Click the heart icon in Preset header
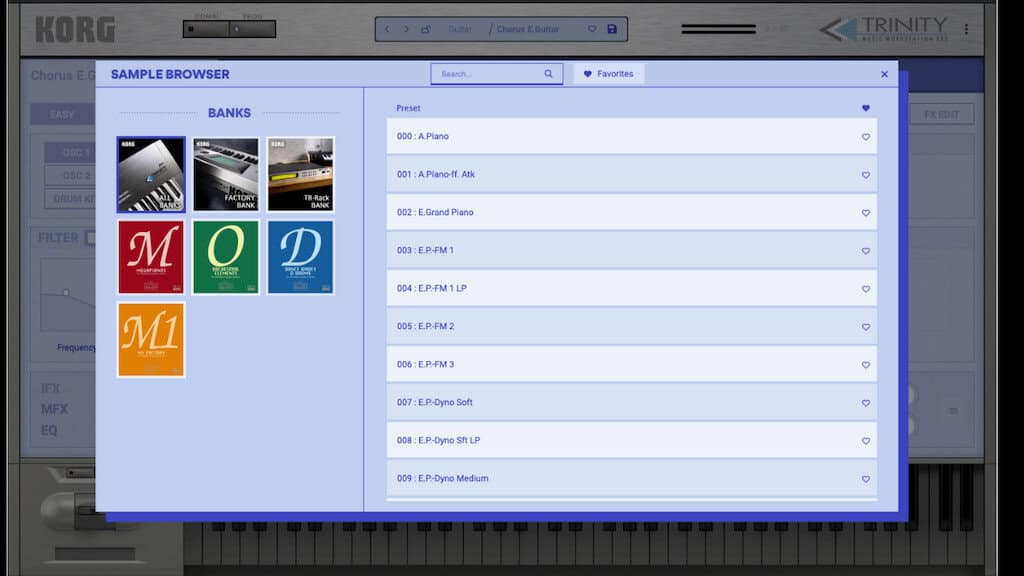 pos(866,108)
